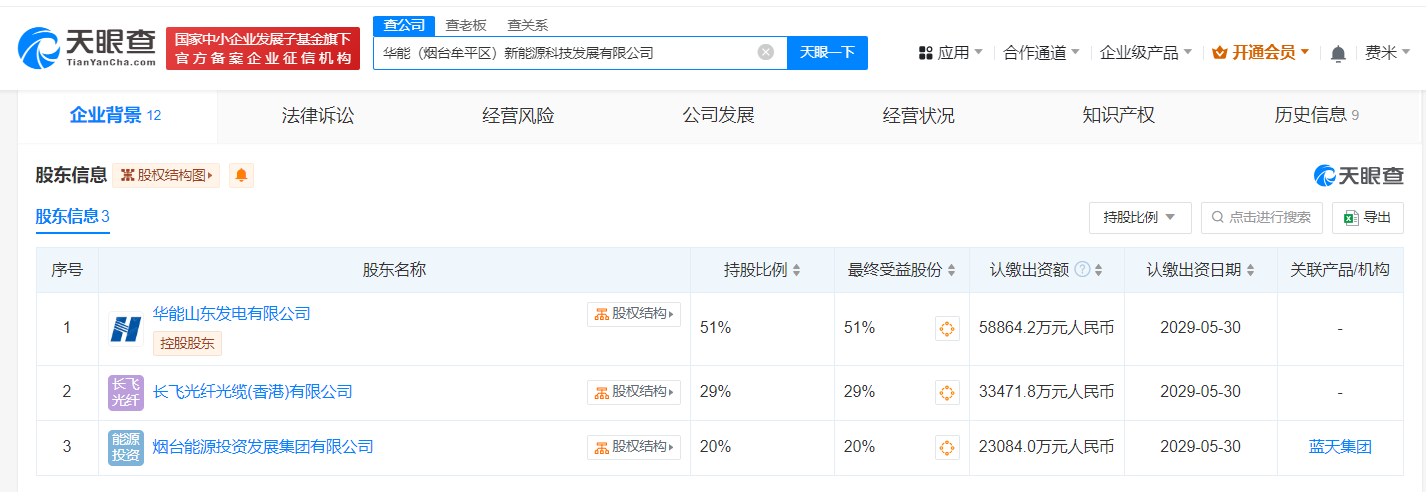
Task: Switch to the 法律诉讼 tab
Action: pos(318,116)
